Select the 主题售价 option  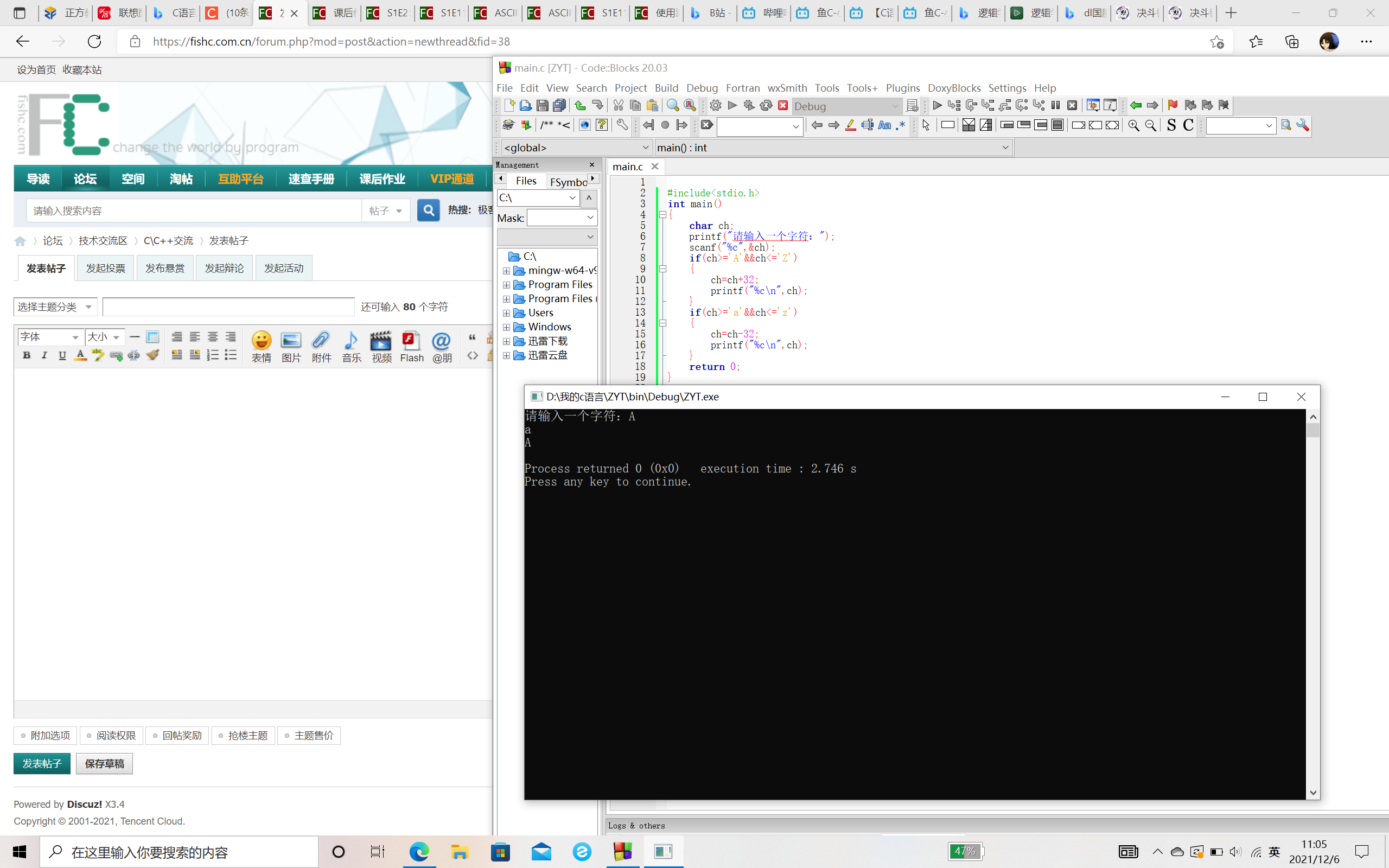coord(309,736)
